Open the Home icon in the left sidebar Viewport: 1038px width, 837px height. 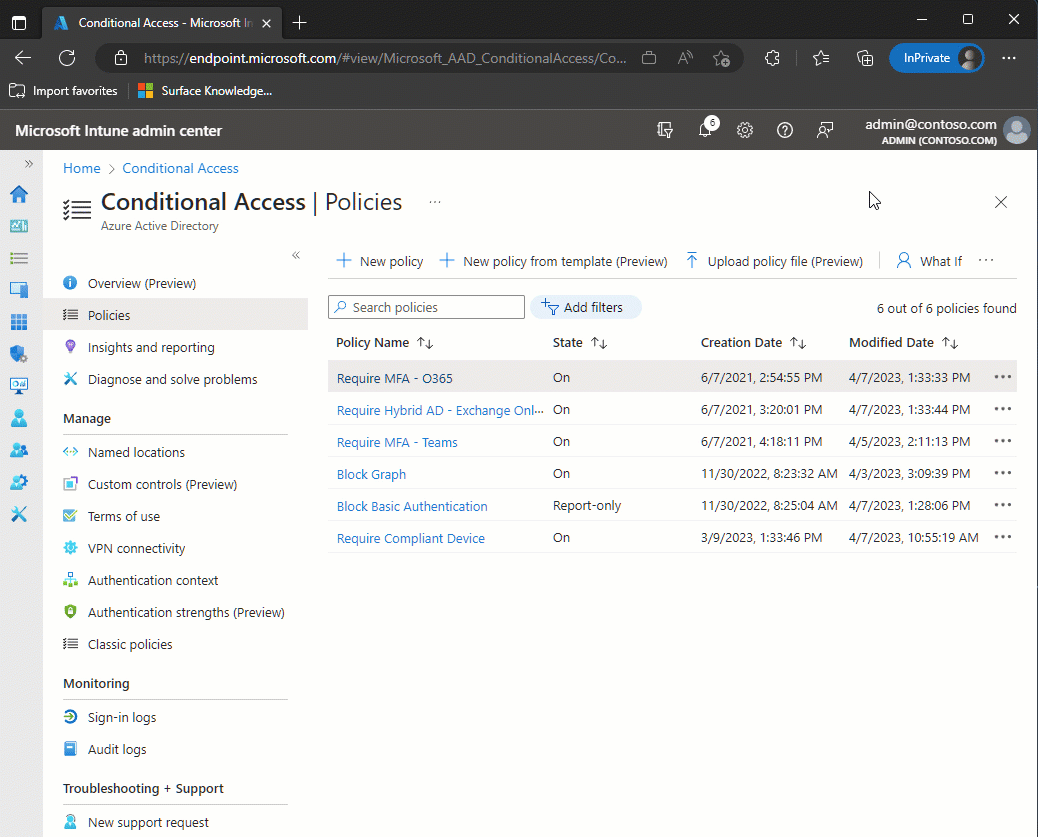click(x=19, y=194)
